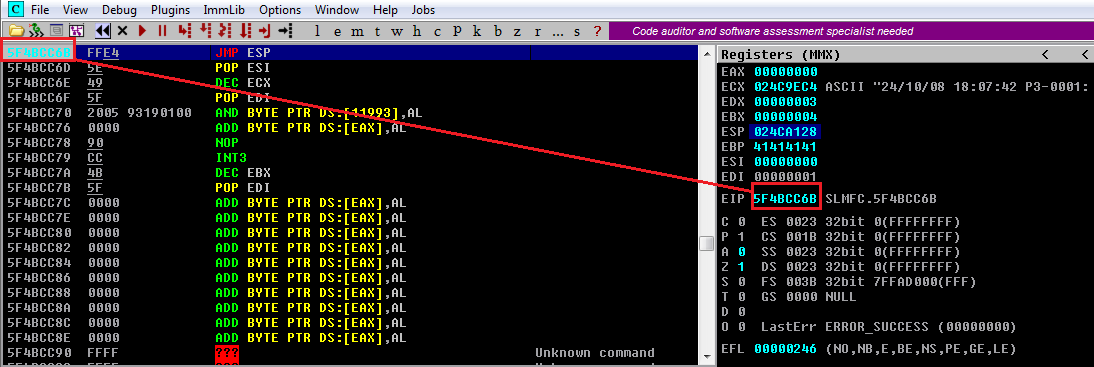Screen dimensions: 1094x367
Task: Click the Registers (MMX) header
Action: [x=781, y=54]
